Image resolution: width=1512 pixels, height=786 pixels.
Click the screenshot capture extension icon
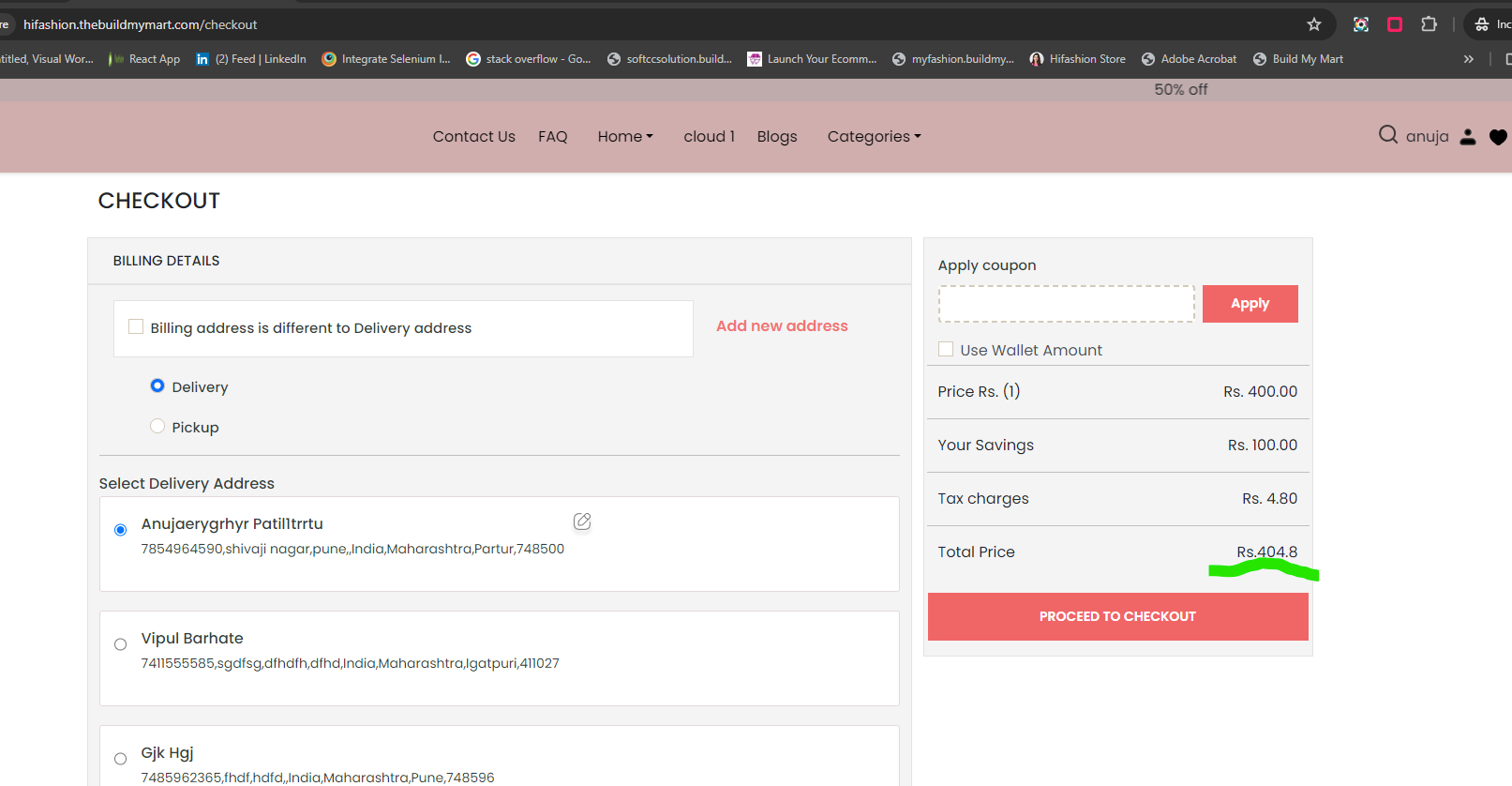pos(1361,24)
